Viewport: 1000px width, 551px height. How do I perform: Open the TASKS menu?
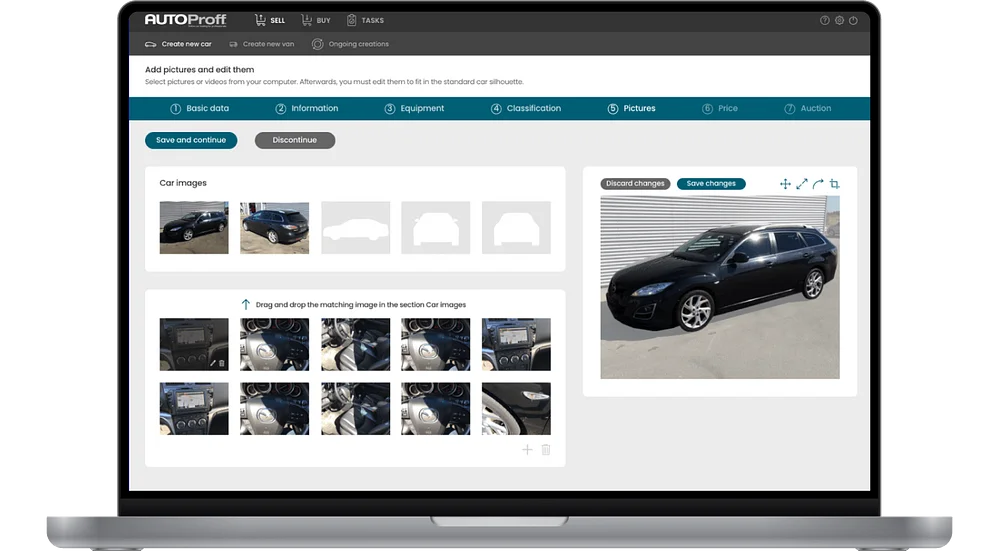365,20
